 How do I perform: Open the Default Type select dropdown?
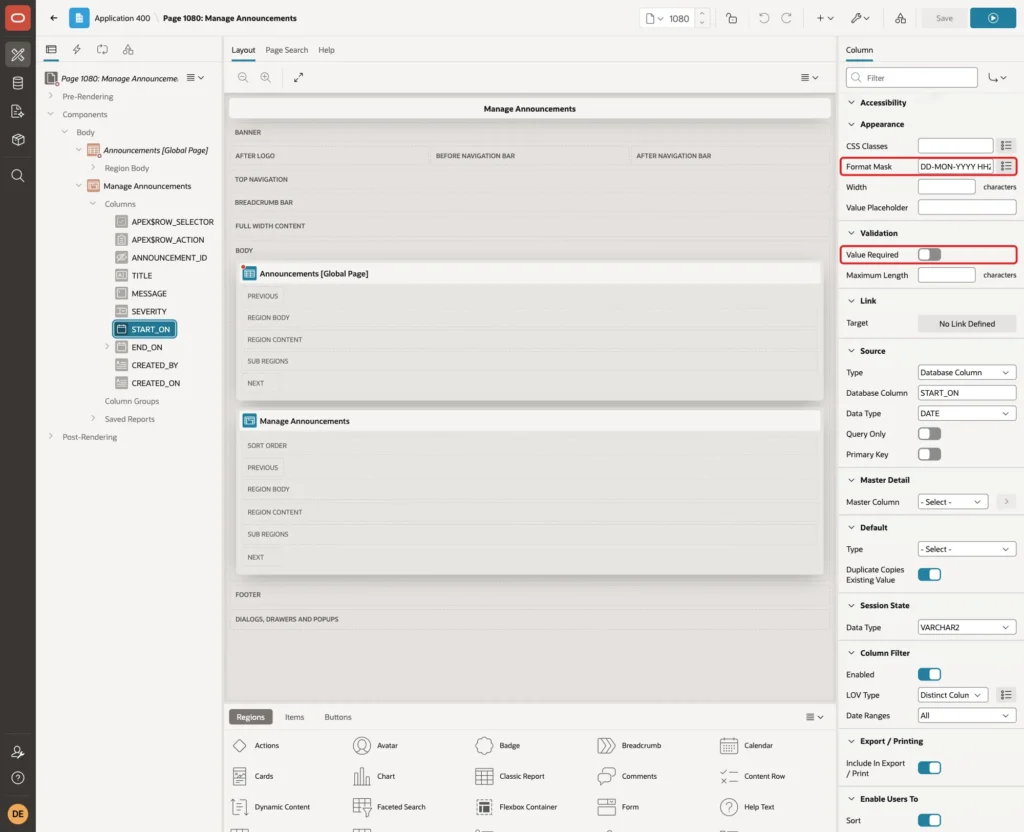(x=967, y=549)
